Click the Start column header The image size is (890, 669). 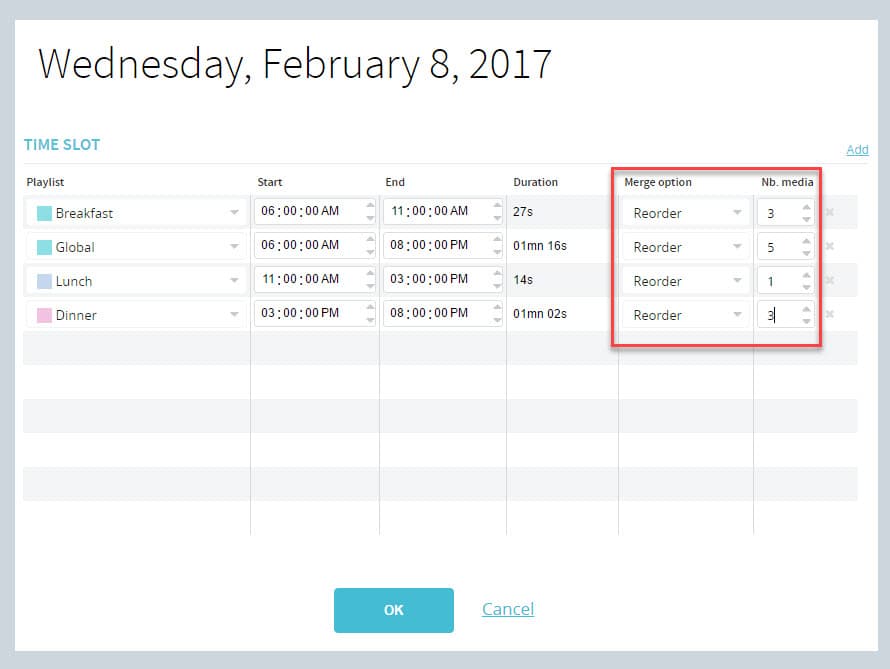270,182
